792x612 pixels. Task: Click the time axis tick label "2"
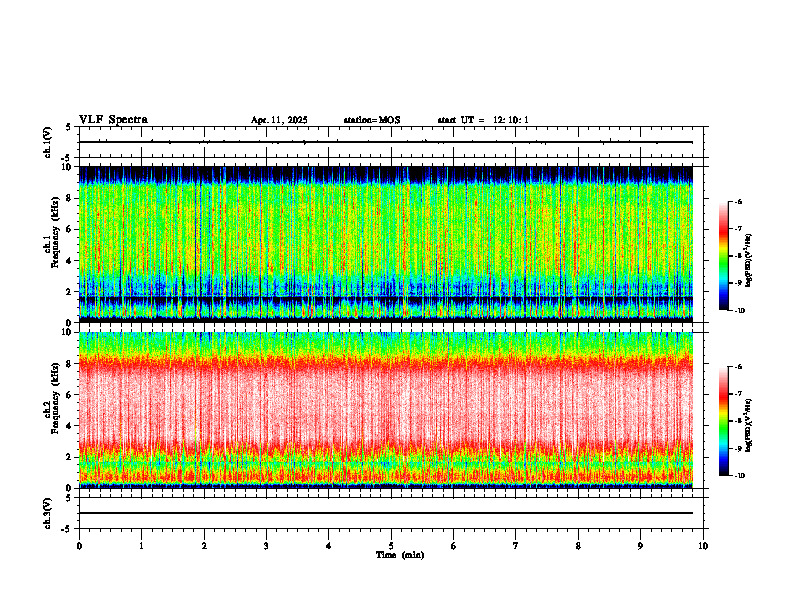point(204,546)
